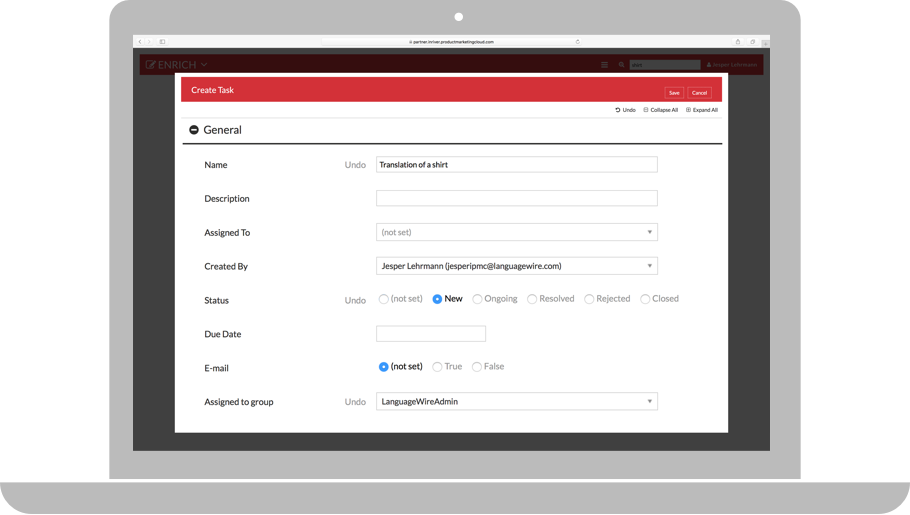Click the search magnifier icon

[621, 65]
